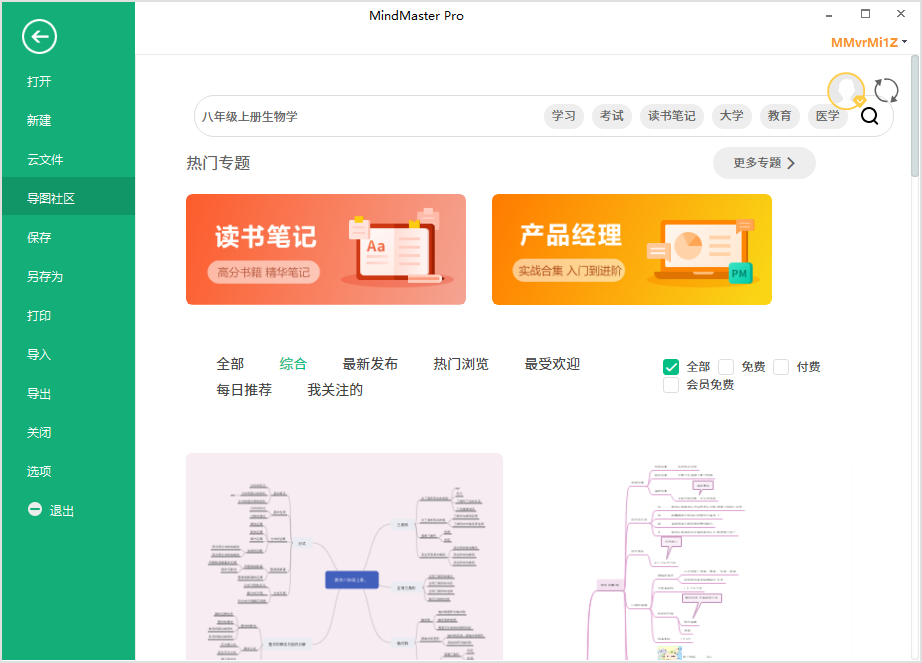The width and height of the screenshot is (922, 663).
Task: Open the 读书笔记 topic banner
Action: (x=326, y=249)
